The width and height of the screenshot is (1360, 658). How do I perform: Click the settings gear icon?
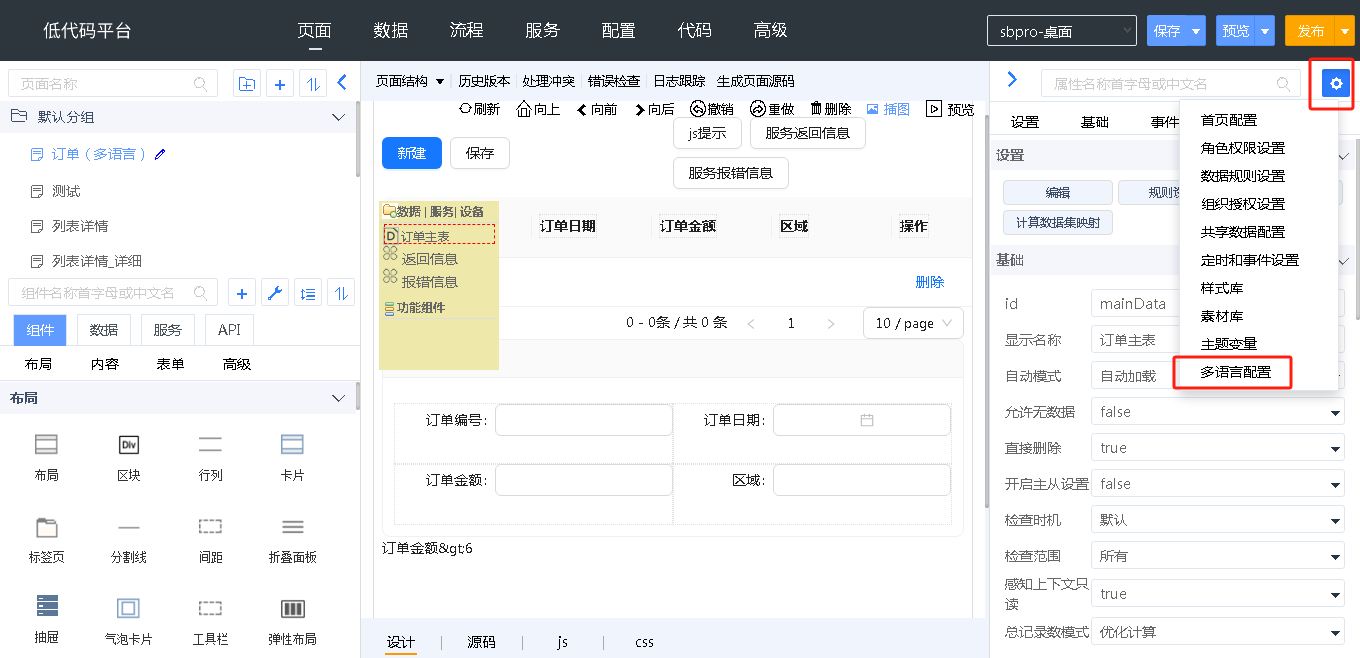(1335, 83)
